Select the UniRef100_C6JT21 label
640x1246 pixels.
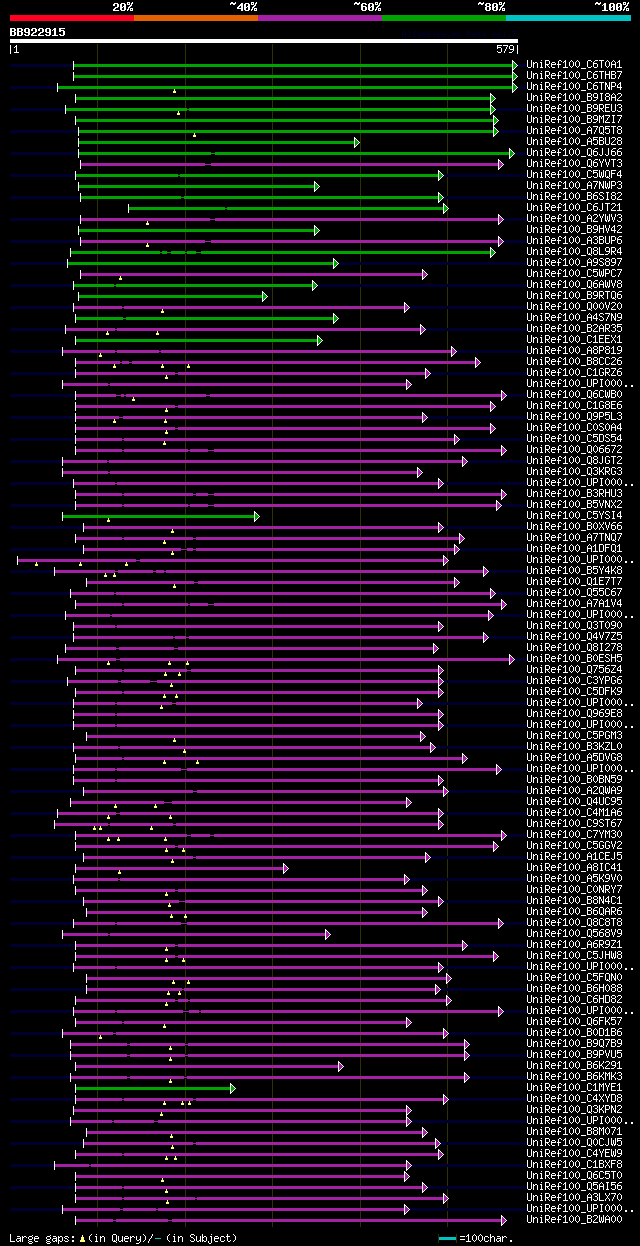tap(574, 207)
